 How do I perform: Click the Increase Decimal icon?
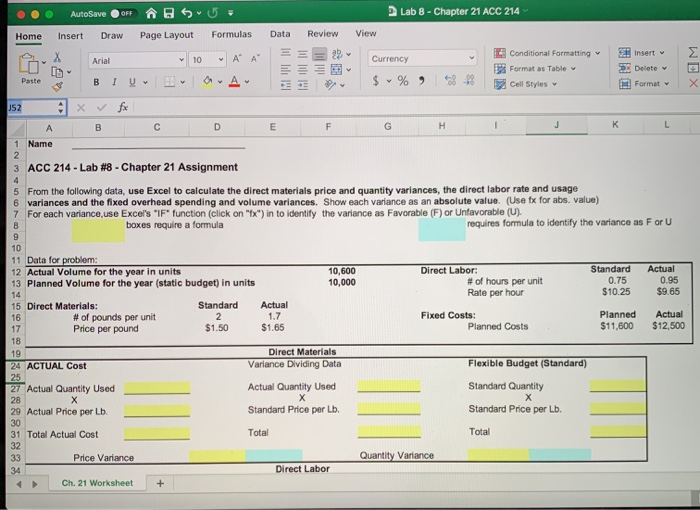click(x=450, y=80)
